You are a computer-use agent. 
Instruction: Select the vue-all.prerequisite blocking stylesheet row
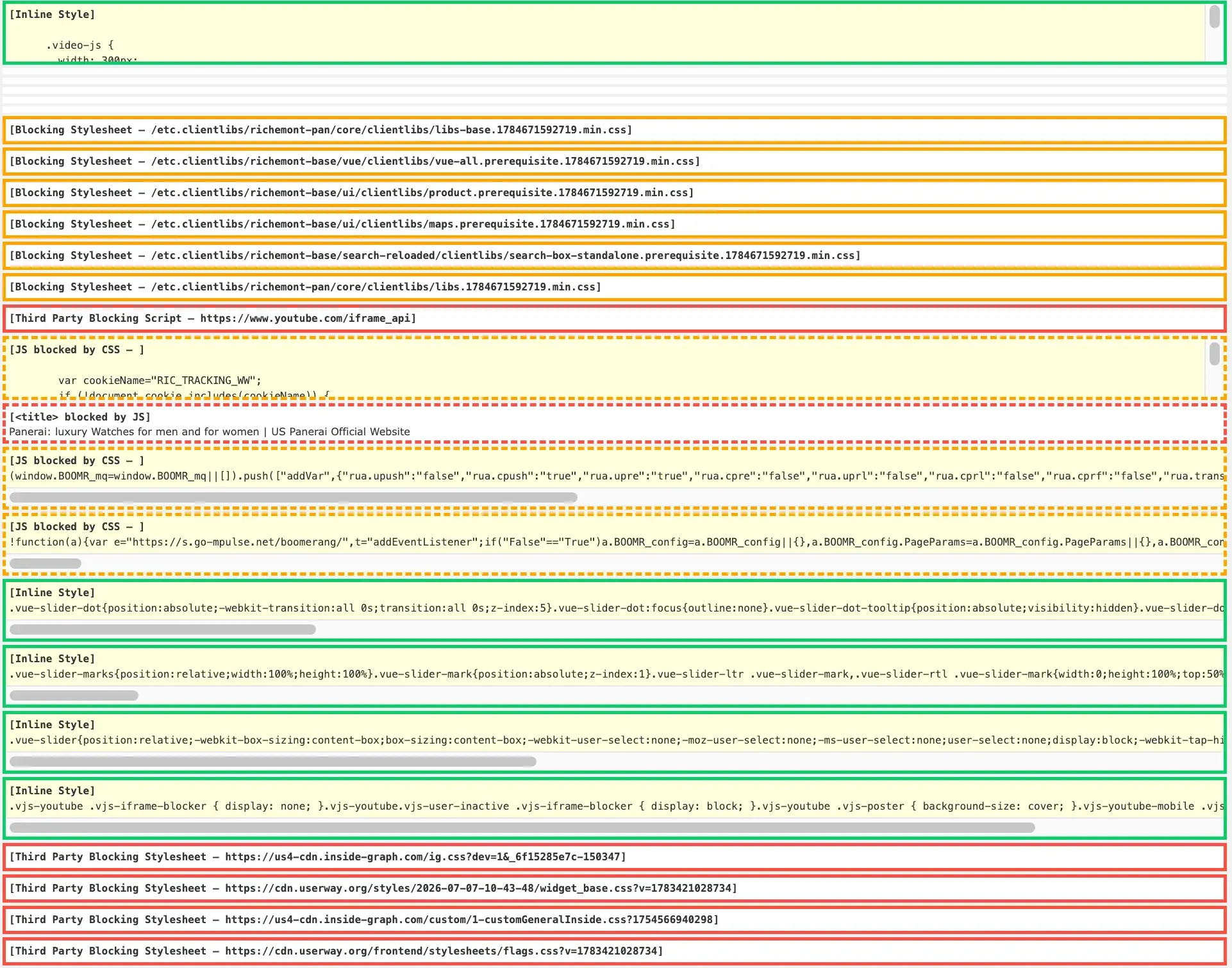pos(614,162)
